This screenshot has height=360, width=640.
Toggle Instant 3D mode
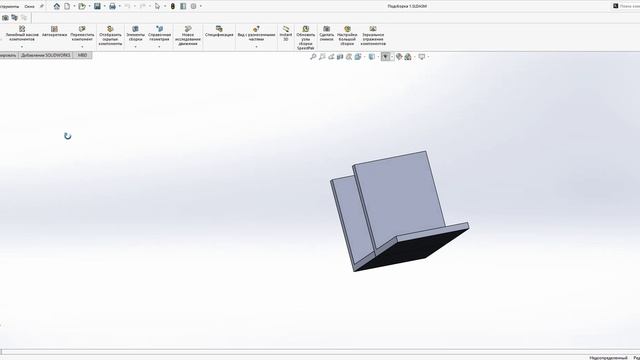point(286,33)
